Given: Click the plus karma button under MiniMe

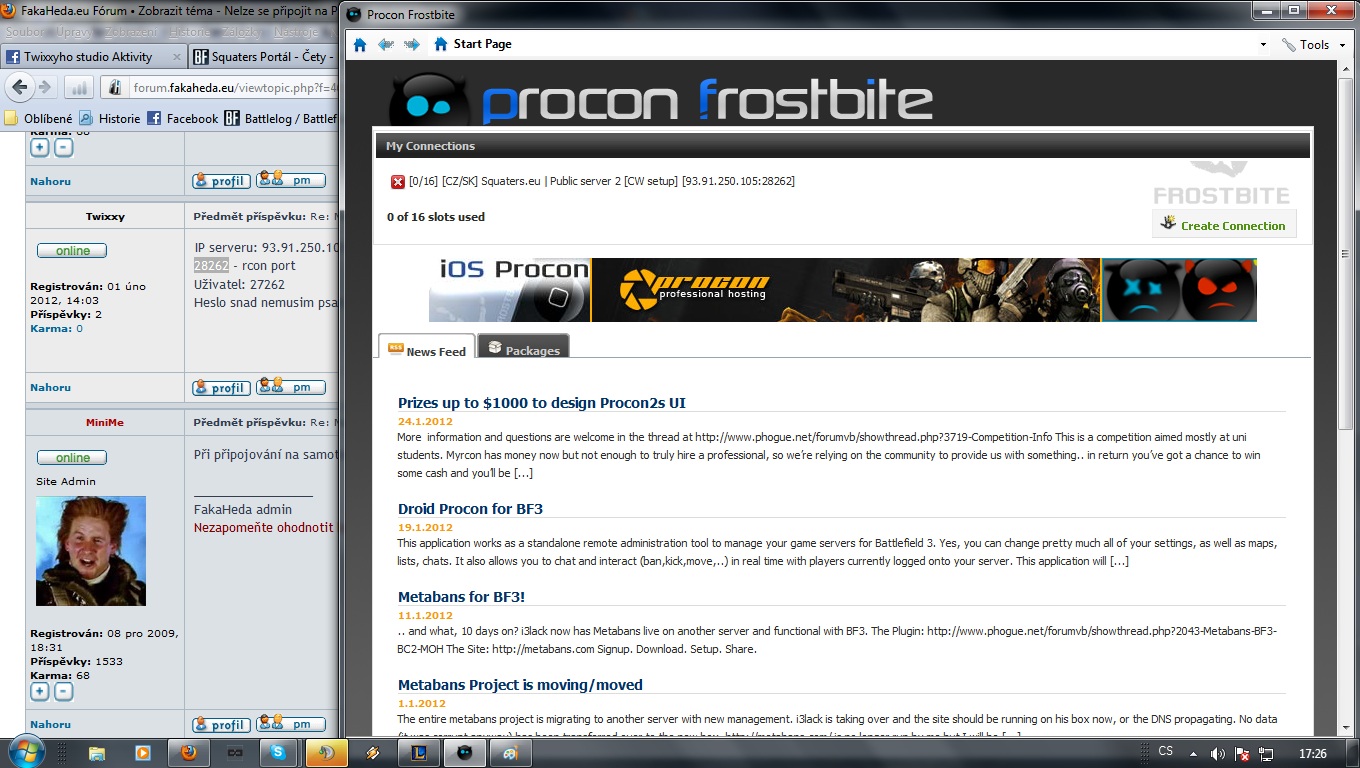Looking at the screenshot, I should tap(40, 691).
